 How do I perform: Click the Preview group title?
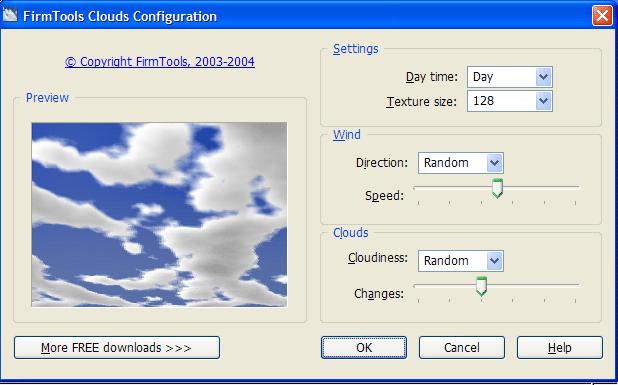(47, 98)
